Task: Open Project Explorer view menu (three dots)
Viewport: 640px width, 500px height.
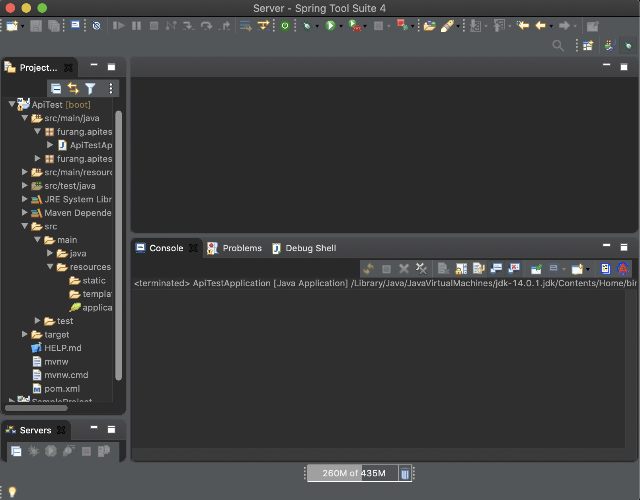Action: click(111, 88)
